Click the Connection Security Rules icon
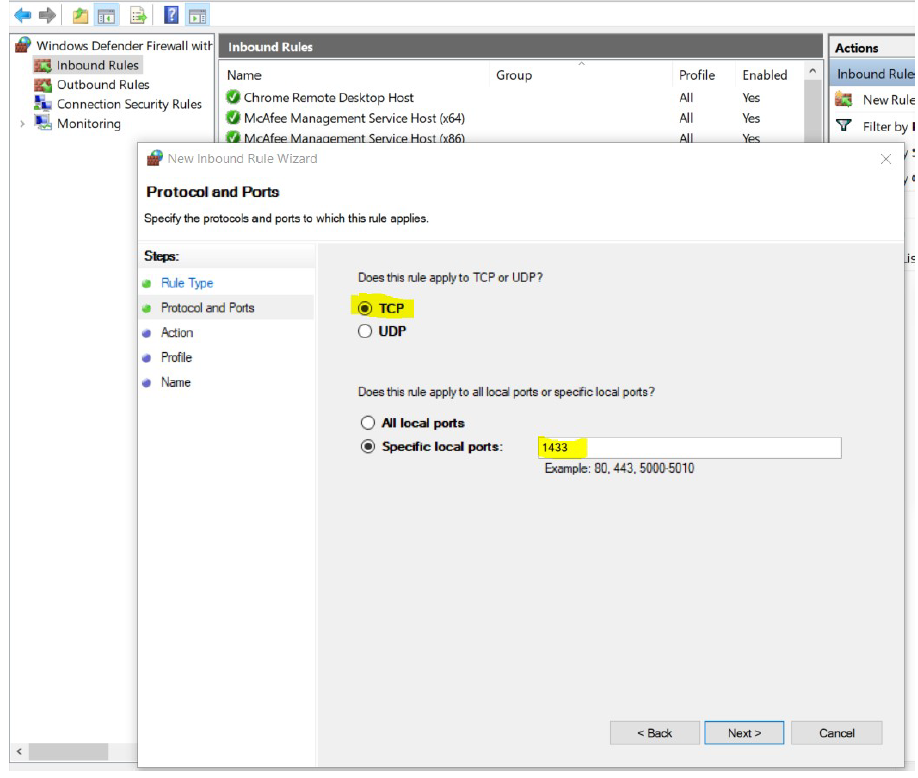This screenshot has height=778, width=918. [43, 104]
